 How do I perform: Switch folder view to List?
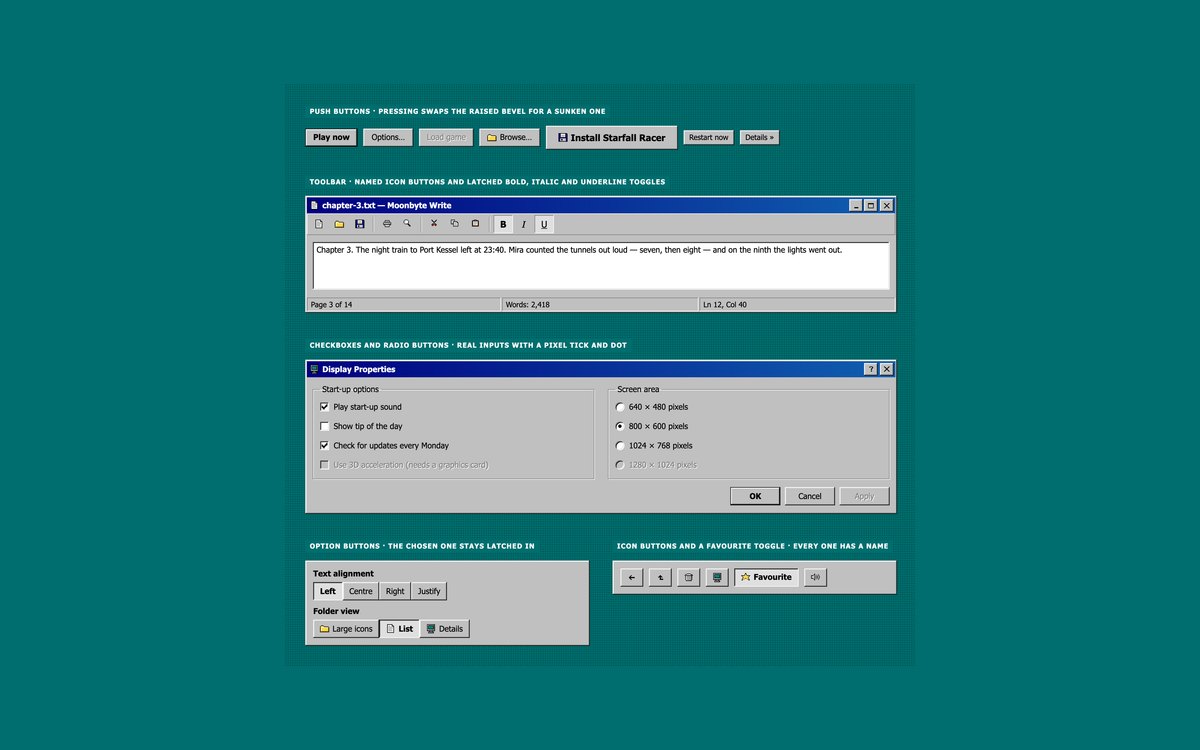[400, 629]
